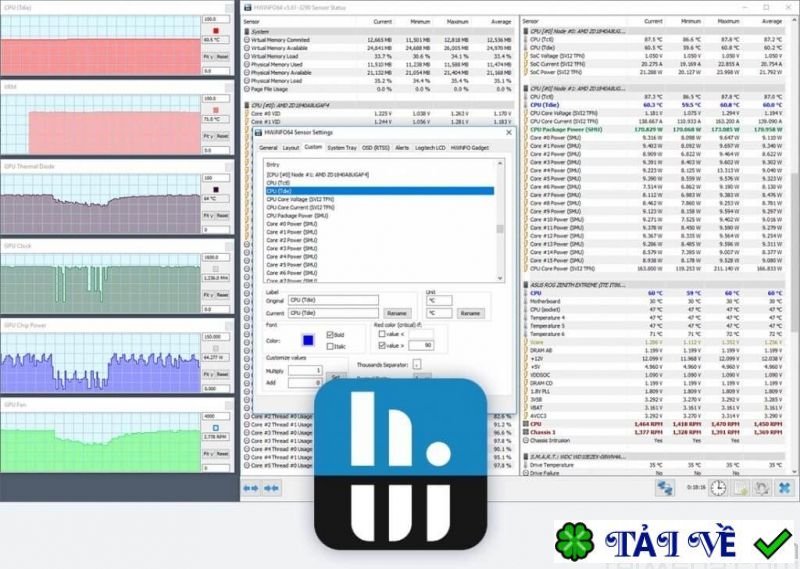Click the Multiply value input field

click(305, 370)
